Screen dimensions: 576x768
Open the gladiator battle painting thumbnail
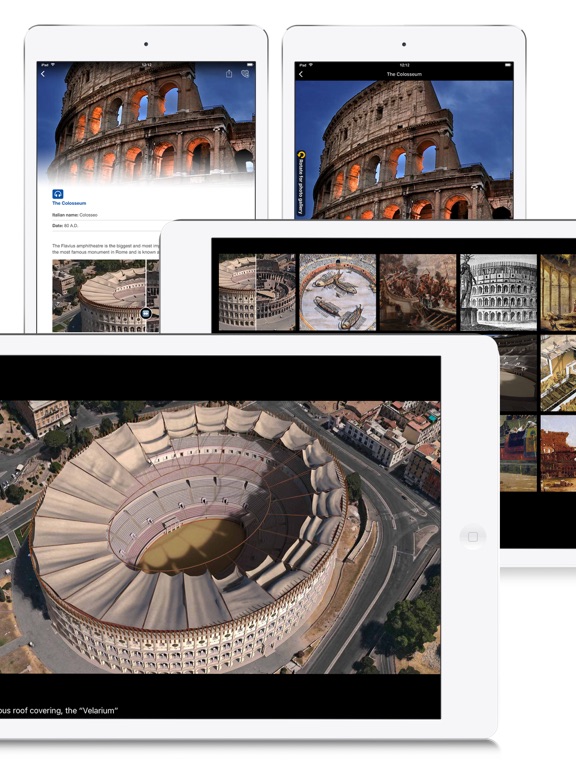point(418,292)
